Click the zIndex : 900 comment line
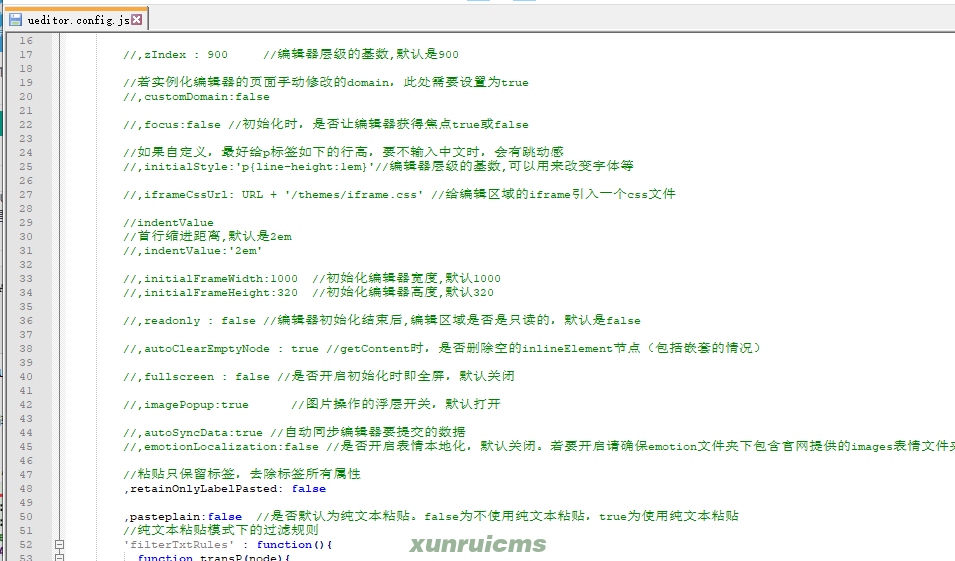 coord(291,54)
